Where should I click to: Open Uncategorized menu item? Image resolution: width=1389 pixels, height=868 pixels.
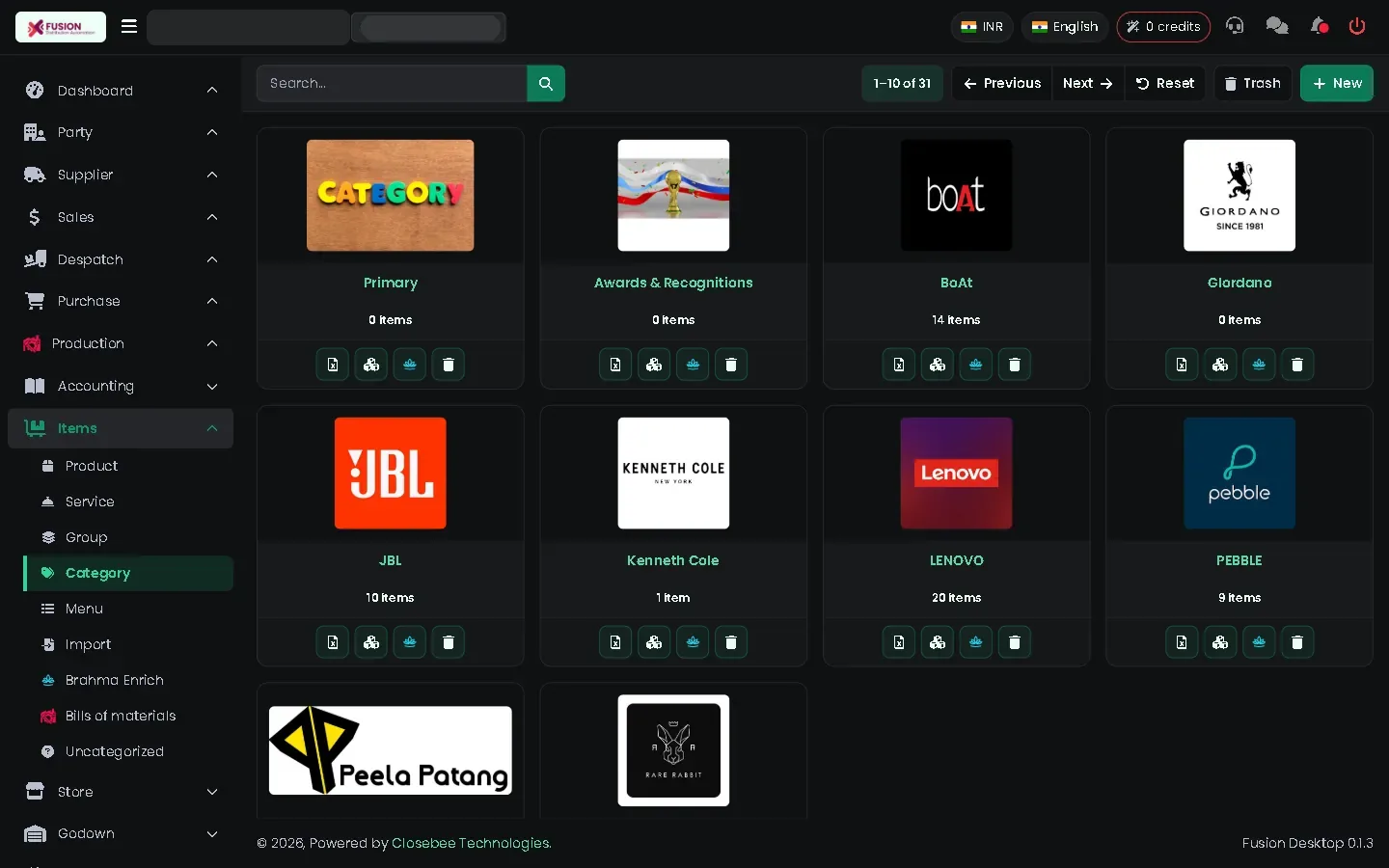(128, 751)
